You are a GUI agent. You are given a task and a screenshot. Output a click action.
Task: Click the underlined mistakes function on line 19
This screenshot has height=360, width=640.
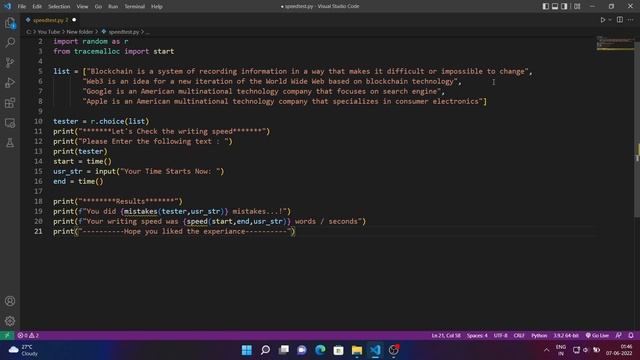point(140,211)
